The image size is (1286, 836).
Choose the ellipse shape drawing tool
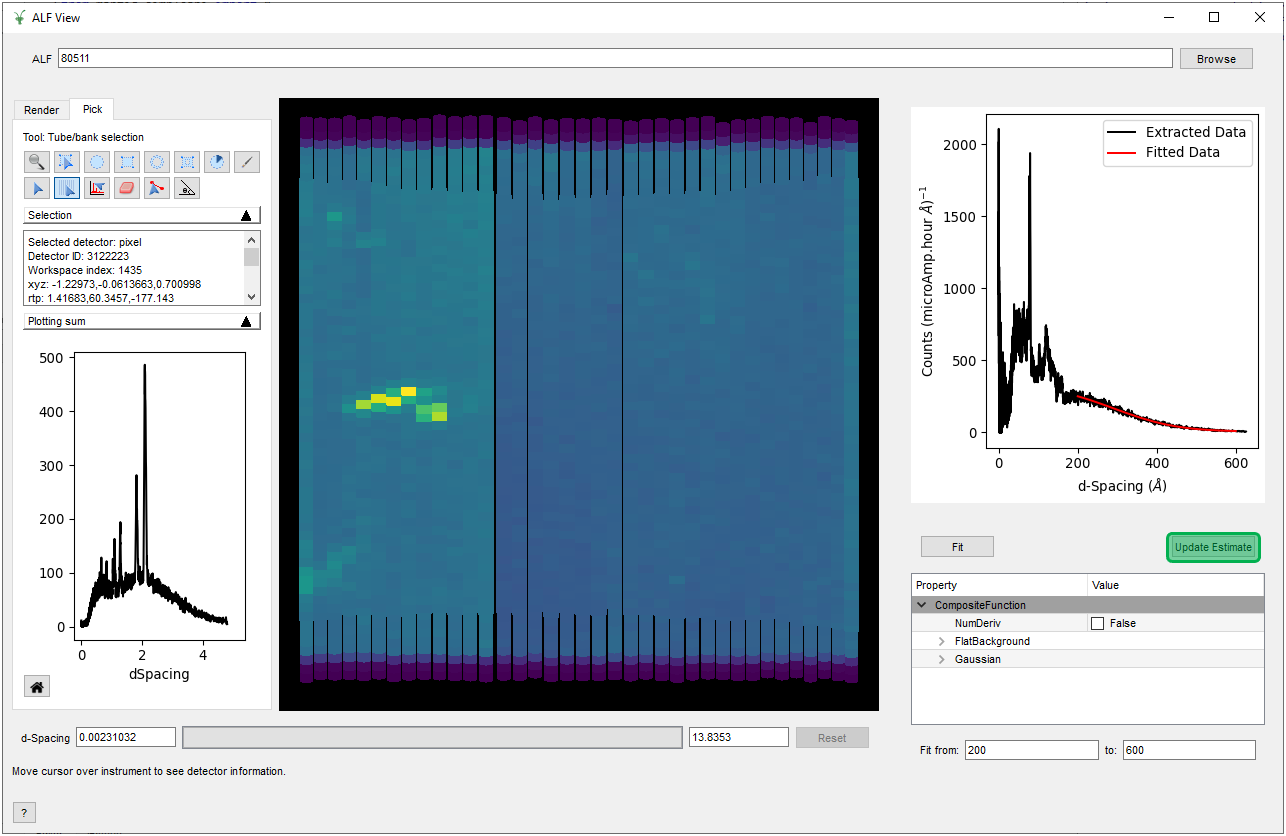pos(97,161)
